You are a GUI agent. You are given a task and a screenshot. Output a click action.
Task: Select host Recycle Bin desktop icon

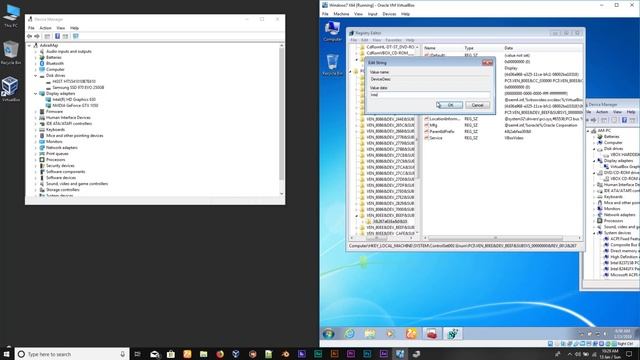click(x=11, y=53)
